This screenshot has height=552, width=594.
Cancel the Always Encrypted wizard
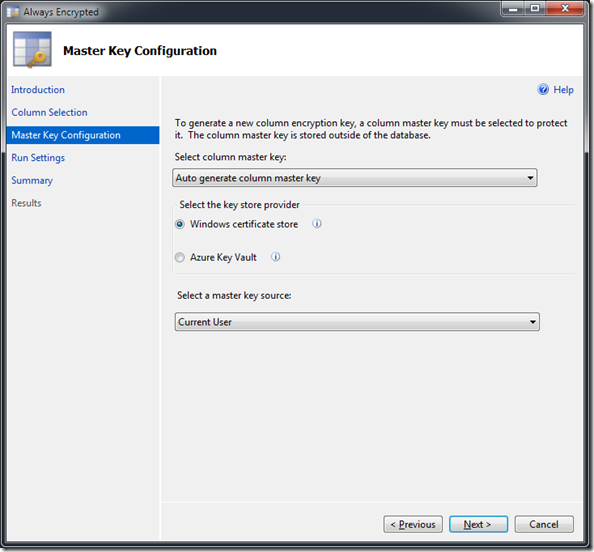[544, 524]
